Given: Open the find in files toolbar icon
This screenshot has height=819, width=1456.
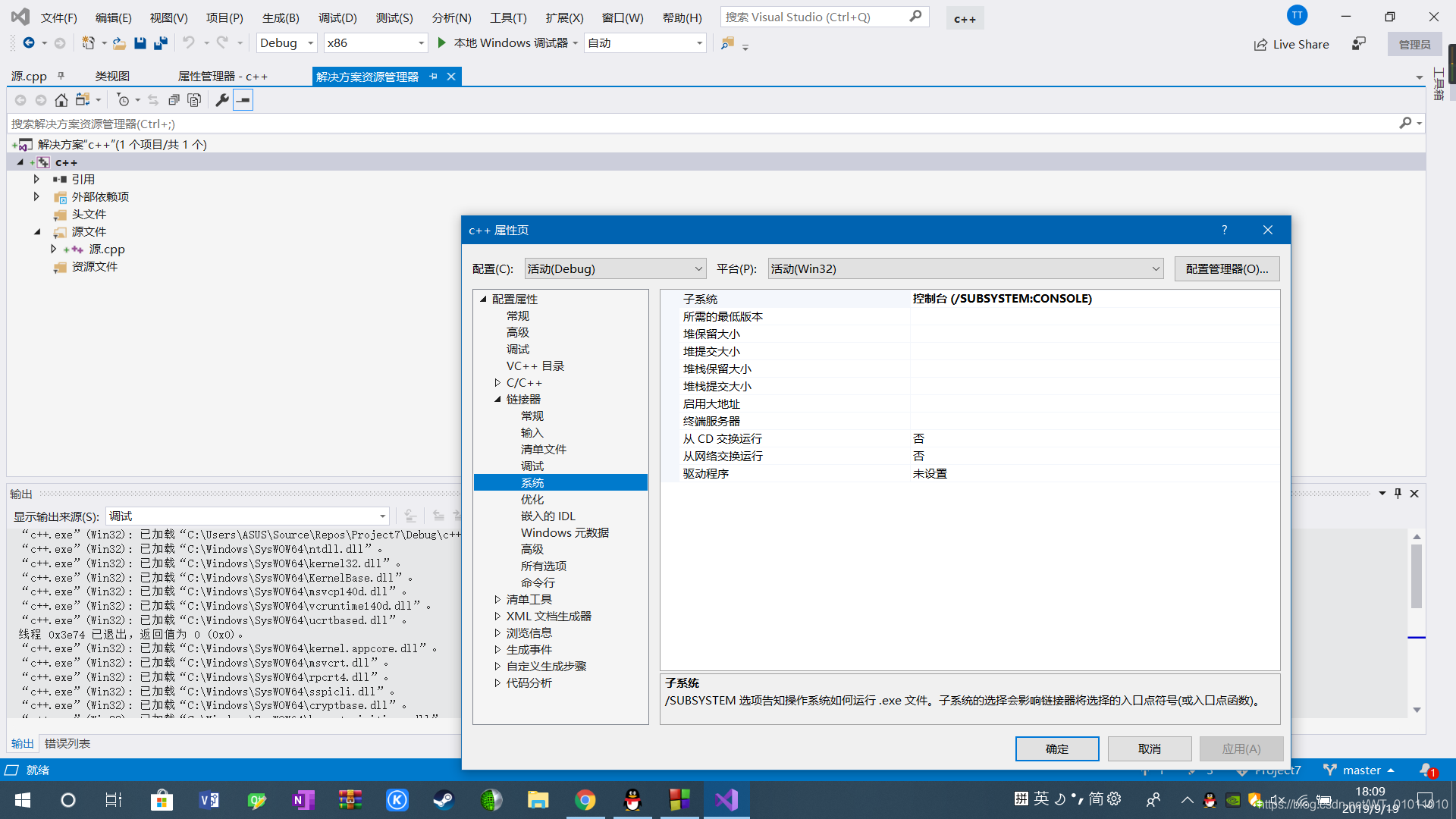Looking at the screenshot, I should (727, 43).
